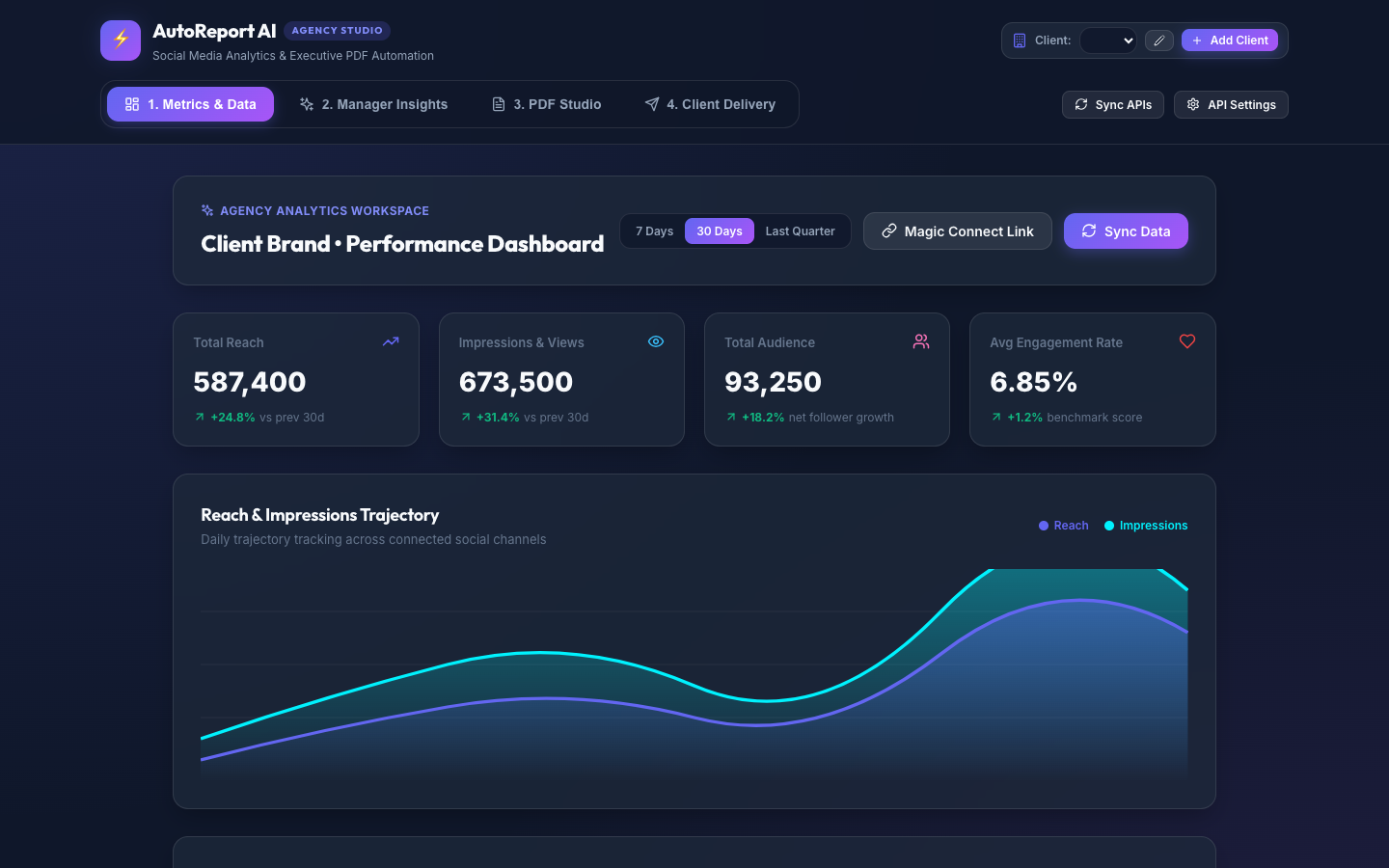The width and height of the screenshot is (1389, 868).
Task: Click the sparkle icon beside Agency Analytics Workspace
Action: click(207, 210)
